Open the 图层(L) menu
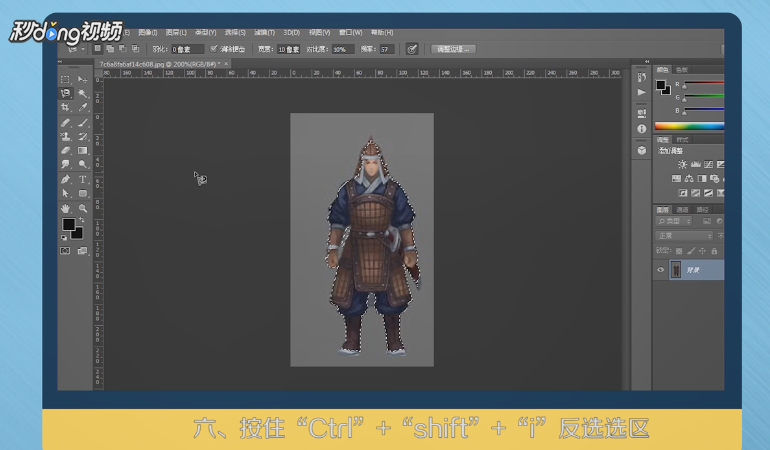Viewport: 770px width, 450px height. coord(176,32)
